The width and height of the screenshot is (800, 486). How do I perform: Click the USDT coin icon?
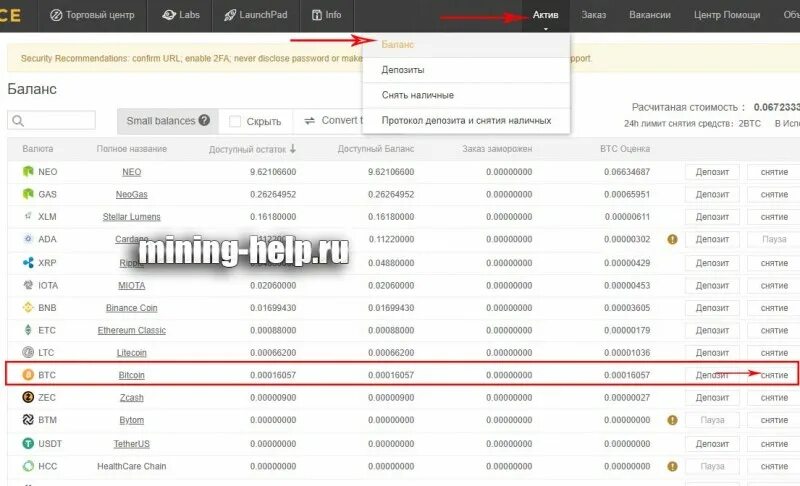coord(28,444)
